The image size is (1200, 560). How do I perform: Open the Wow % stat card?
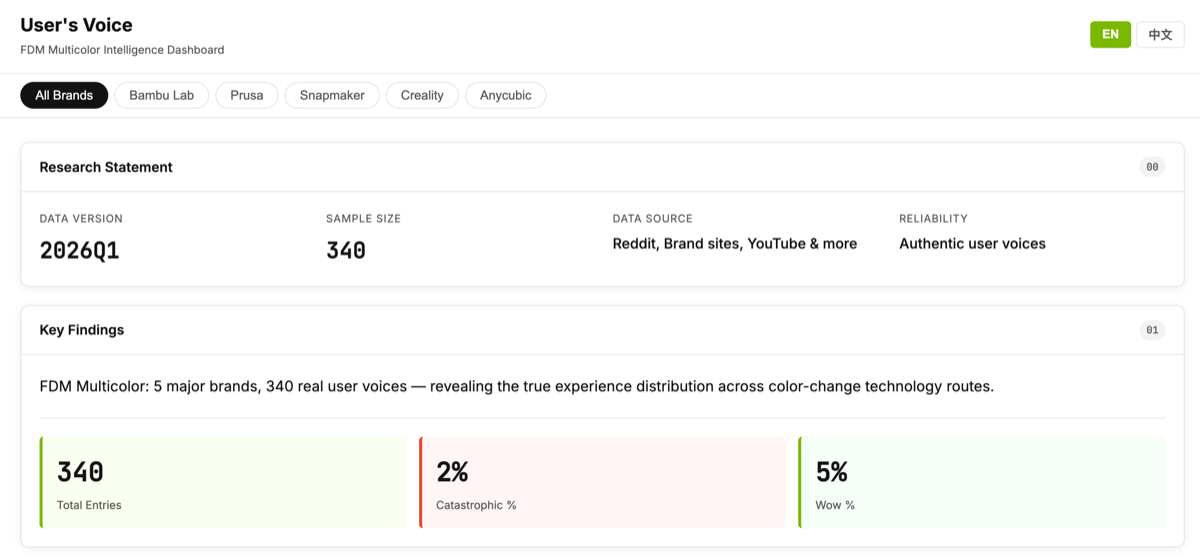[x=982, y=482]
